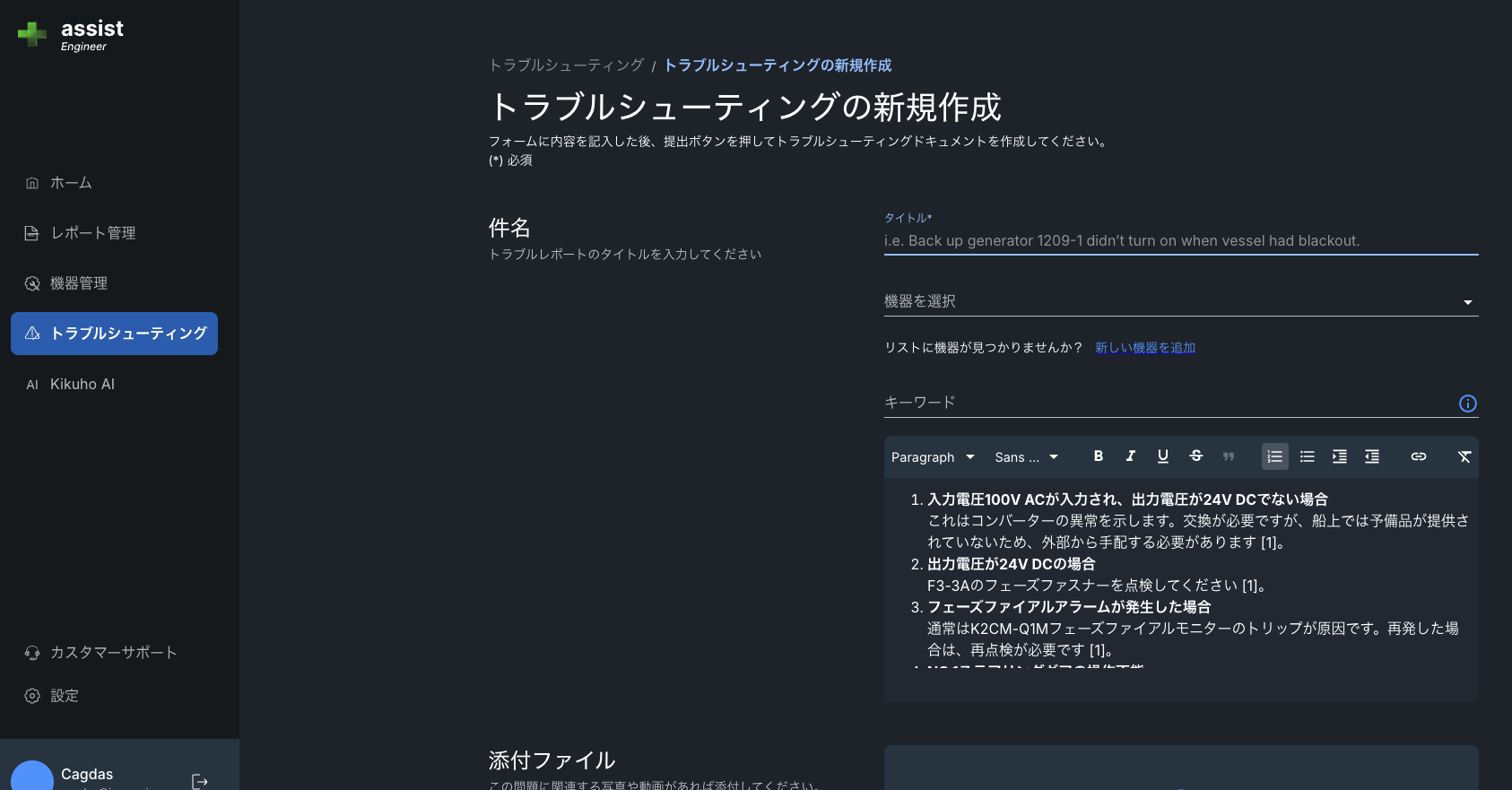Open レポート管理 in the sidebar
Image resolution: width=1512 pixels, height=790 pixels.
(114, 233)
